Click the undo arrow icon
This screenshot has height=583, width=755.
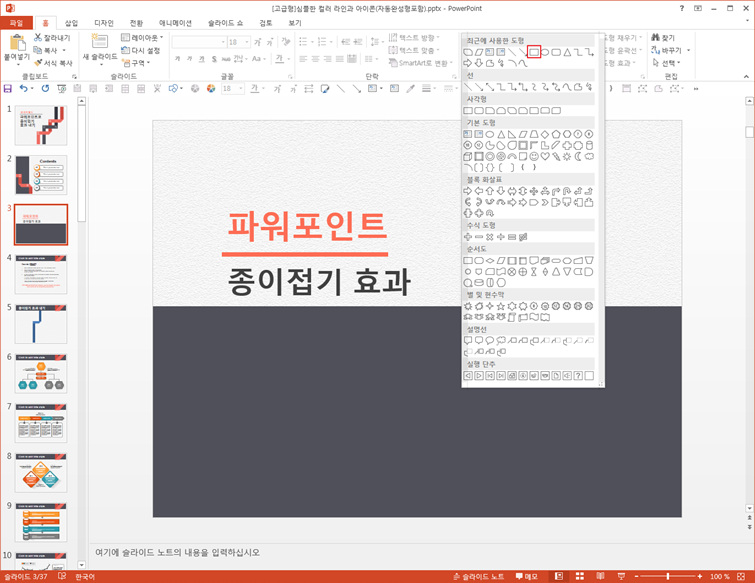point(24,89)
